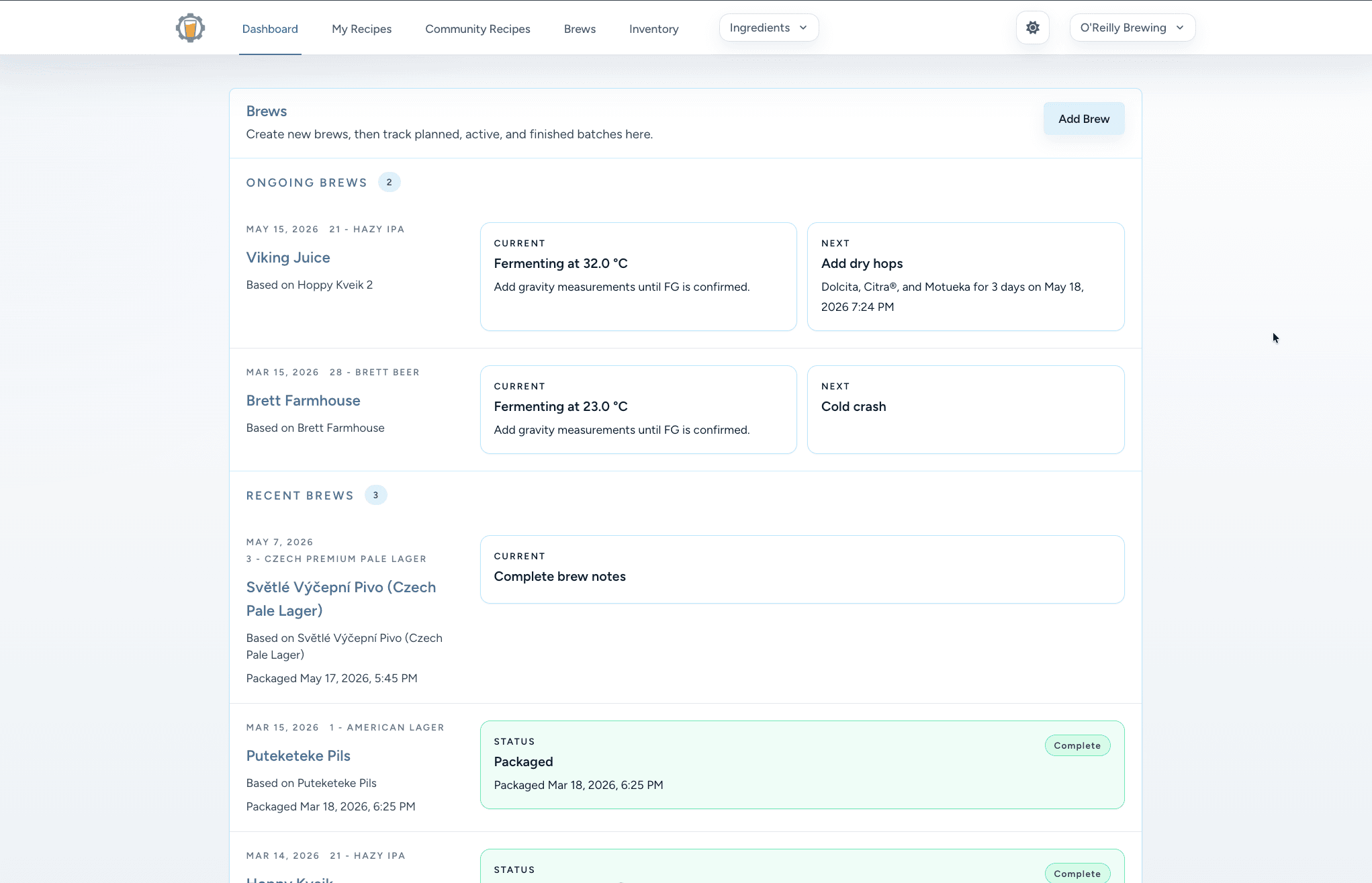Open the Brett Farmhouse brew link

[x=303, y=401]
